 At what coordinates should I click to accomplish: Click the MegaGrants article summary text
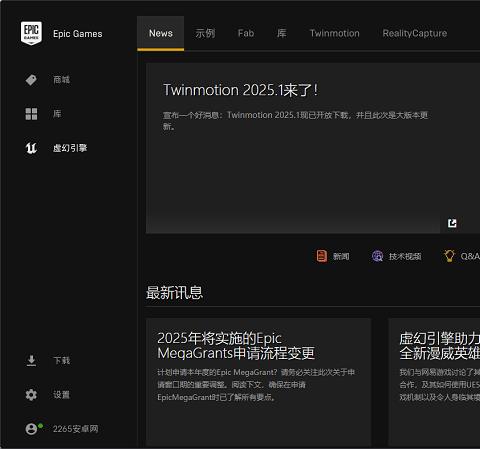point(256,385)
